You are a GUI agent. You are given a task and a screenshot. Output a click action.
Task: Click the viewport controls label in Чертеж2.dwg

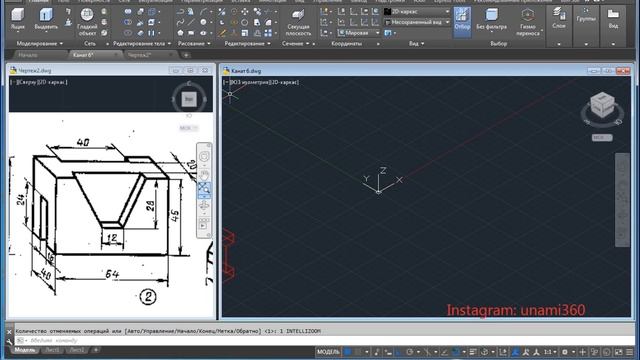tap(39, 82)
